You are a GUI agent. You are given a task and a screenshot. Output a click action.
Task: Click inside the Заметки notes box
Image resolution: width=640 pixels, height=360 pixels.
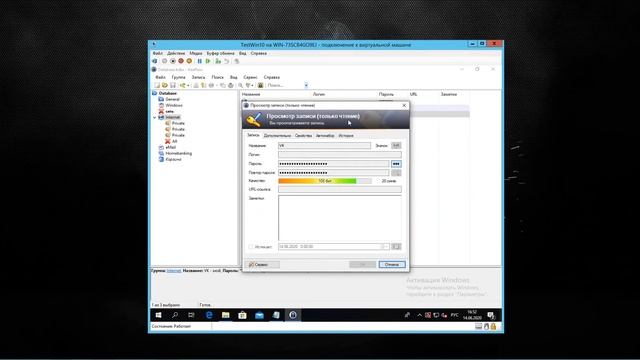[340, 218]
